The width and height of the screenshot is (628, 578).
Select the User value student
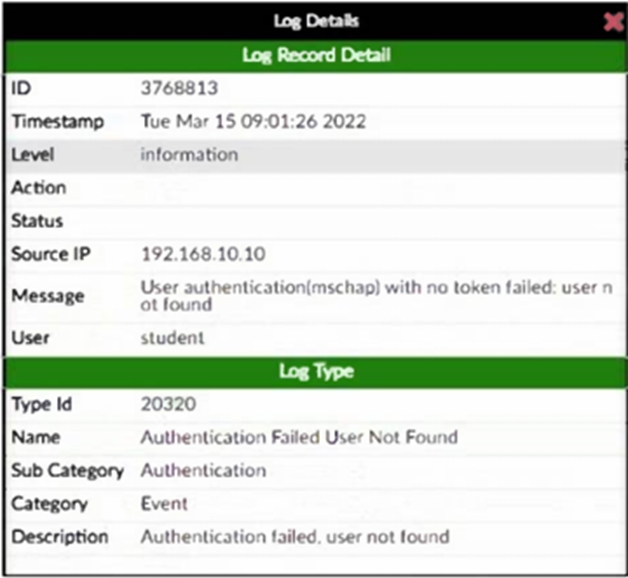point(173,338)
